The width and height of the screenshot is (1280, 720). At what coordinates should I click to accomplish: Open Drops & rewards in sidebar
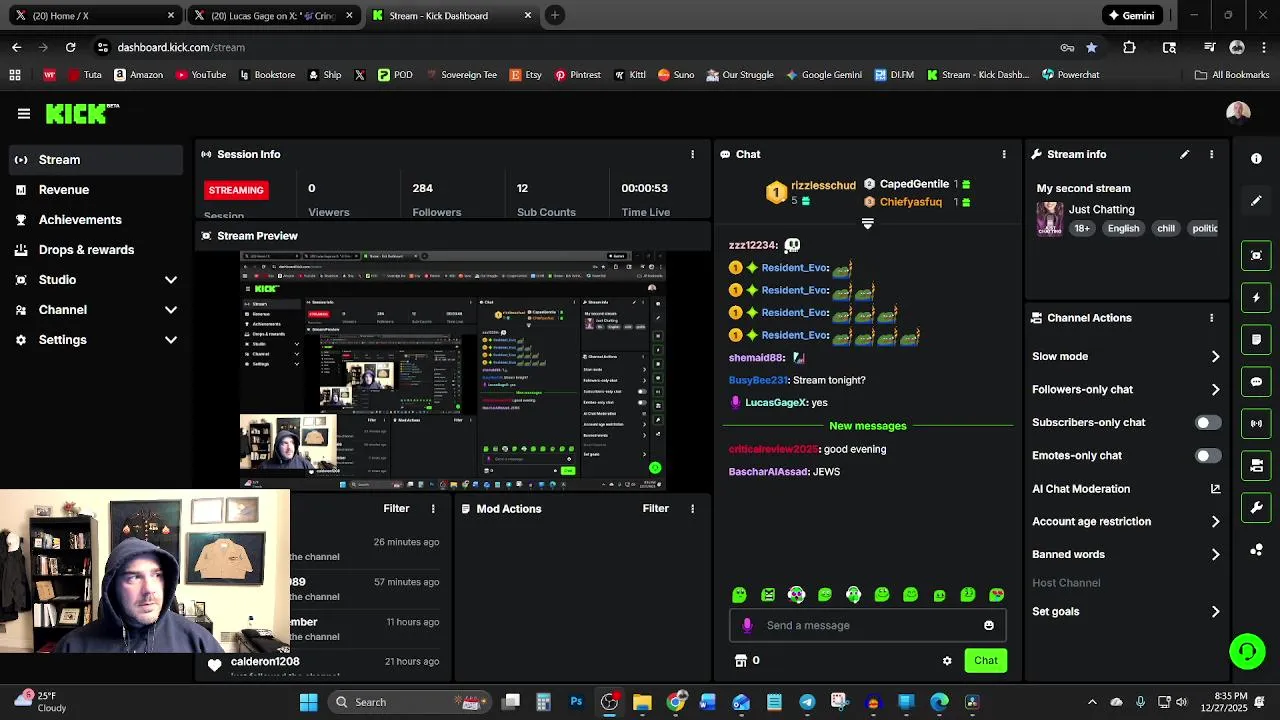click(97, 250)
